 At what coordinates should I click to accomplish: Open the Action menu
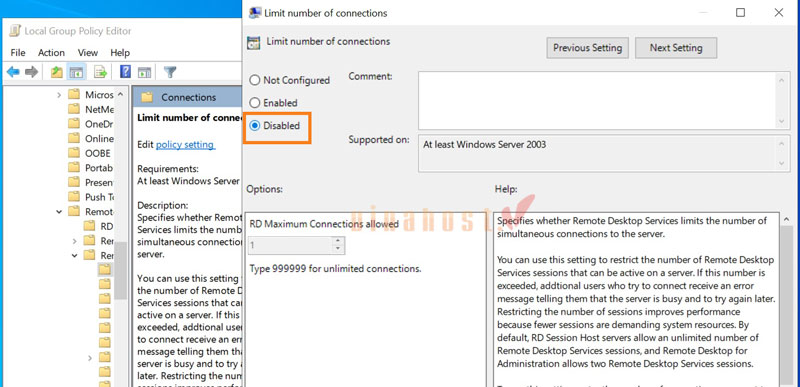tap(52, 53)
